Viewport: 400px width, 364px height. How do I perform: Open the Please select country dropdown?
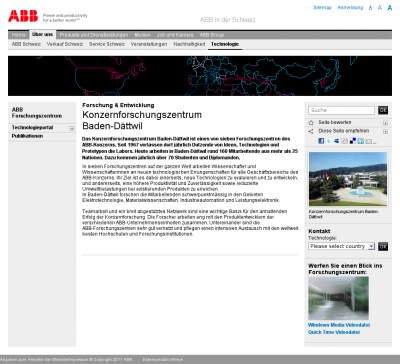click(x=341, y=246)
